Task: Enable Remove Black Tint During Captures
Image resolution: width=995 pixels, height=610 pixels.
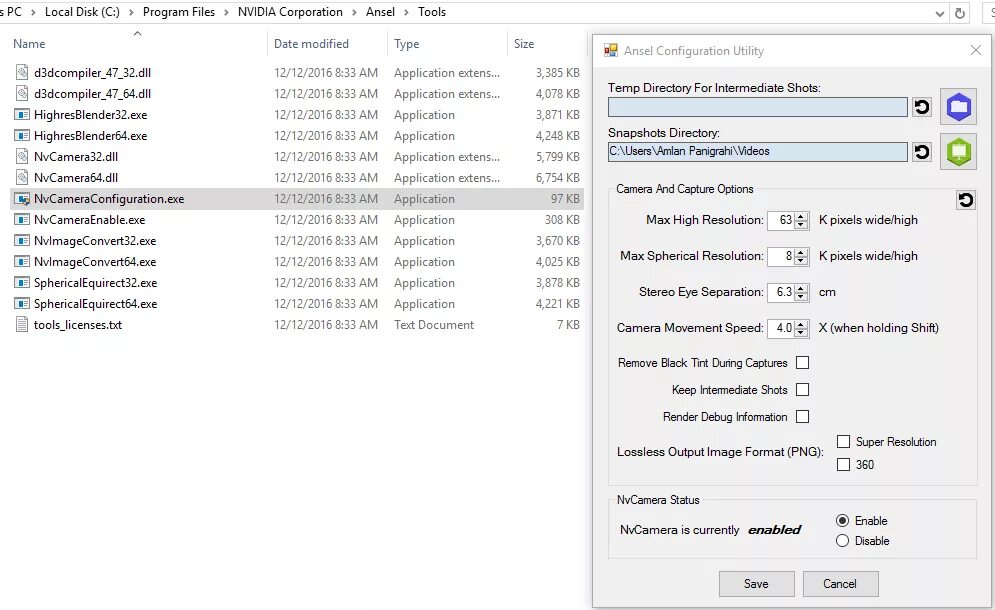Action: point(803,362)
